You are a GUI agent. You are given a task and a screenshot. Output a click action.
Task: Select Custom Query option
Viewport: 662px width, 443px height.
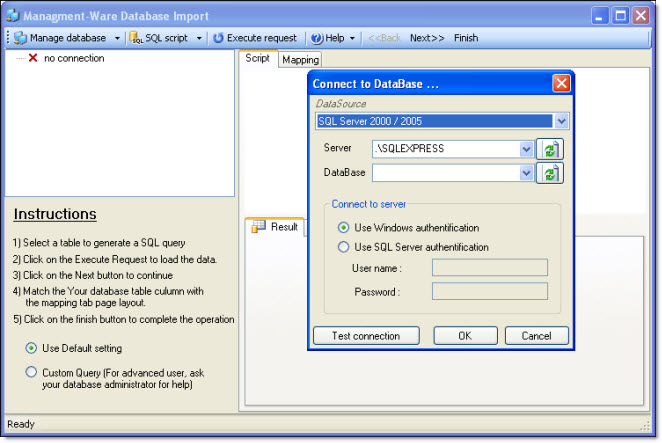pos(31,372)
